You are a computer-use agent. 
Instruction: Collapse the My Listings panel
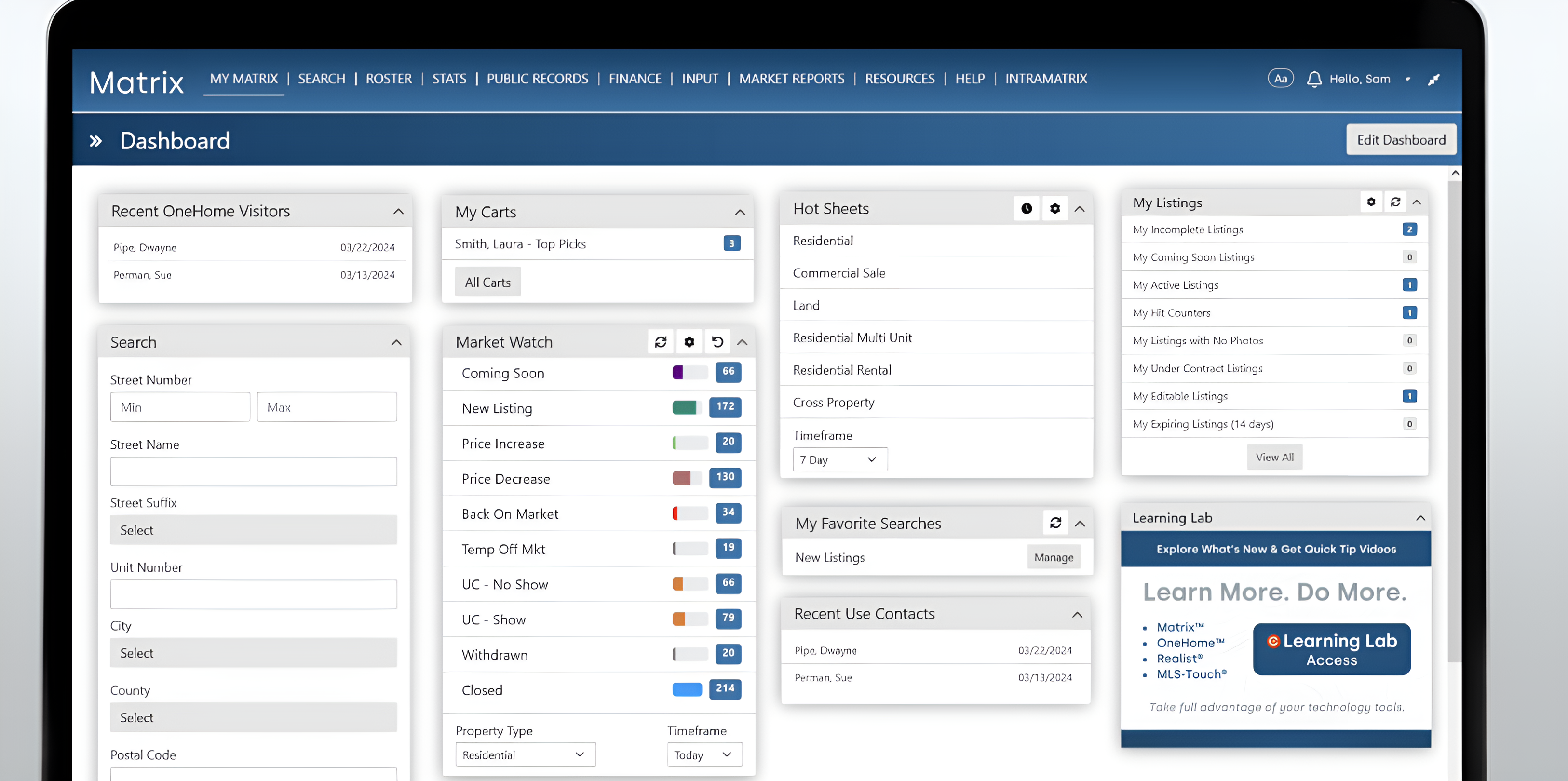[1417, 202]
